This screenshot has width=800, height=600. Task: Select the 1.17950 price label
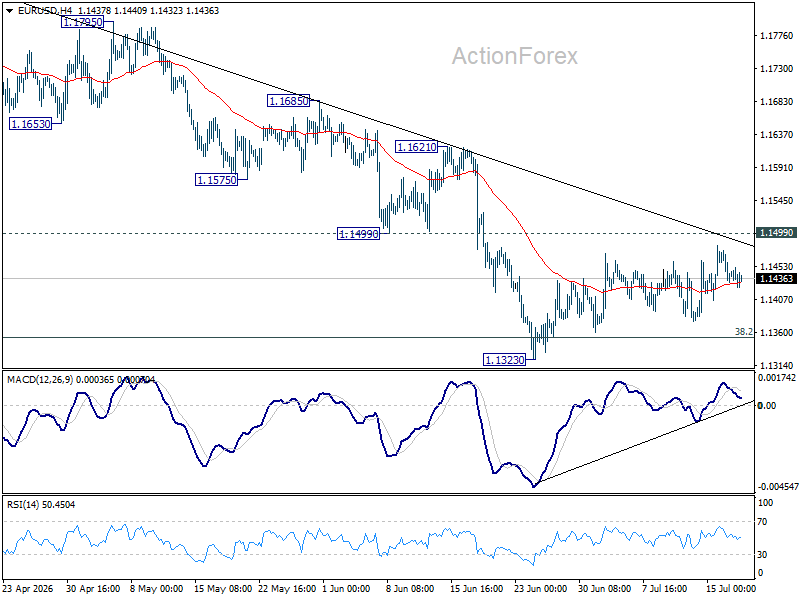pos(82,22)
